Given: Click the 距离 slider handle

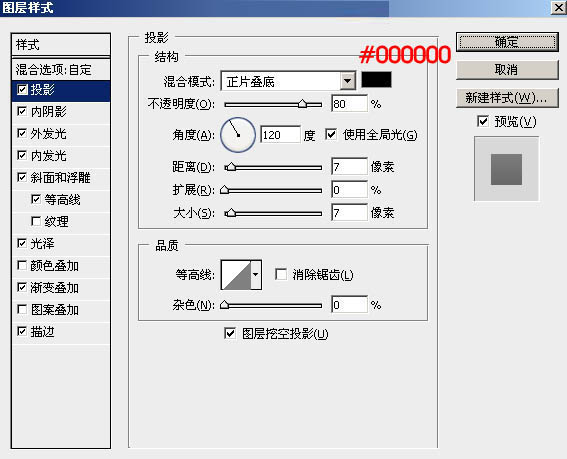Looking at the screenshot, I should point(231,167).
